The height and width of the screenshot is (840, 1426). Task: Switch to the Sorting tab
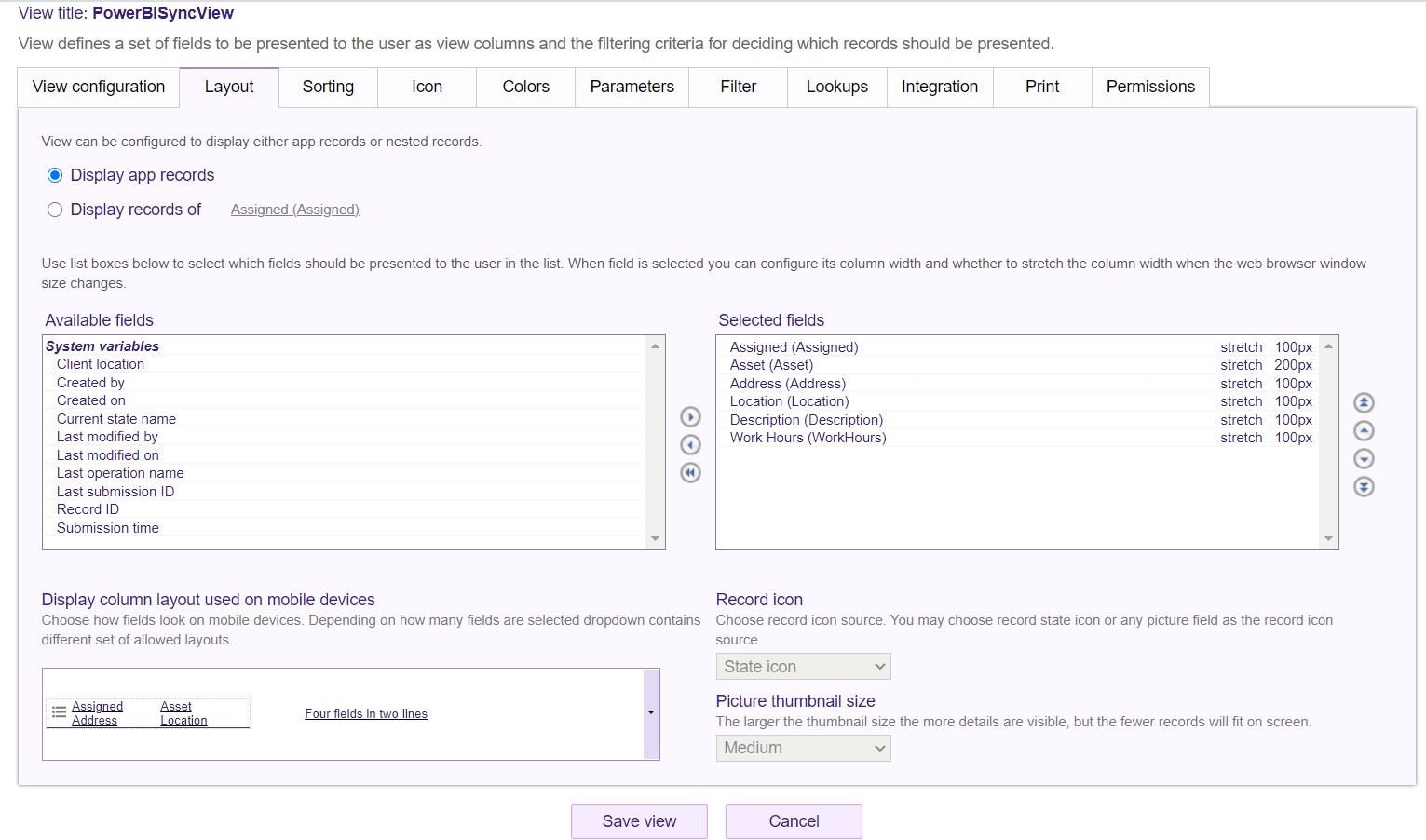(x=328, y=87)
